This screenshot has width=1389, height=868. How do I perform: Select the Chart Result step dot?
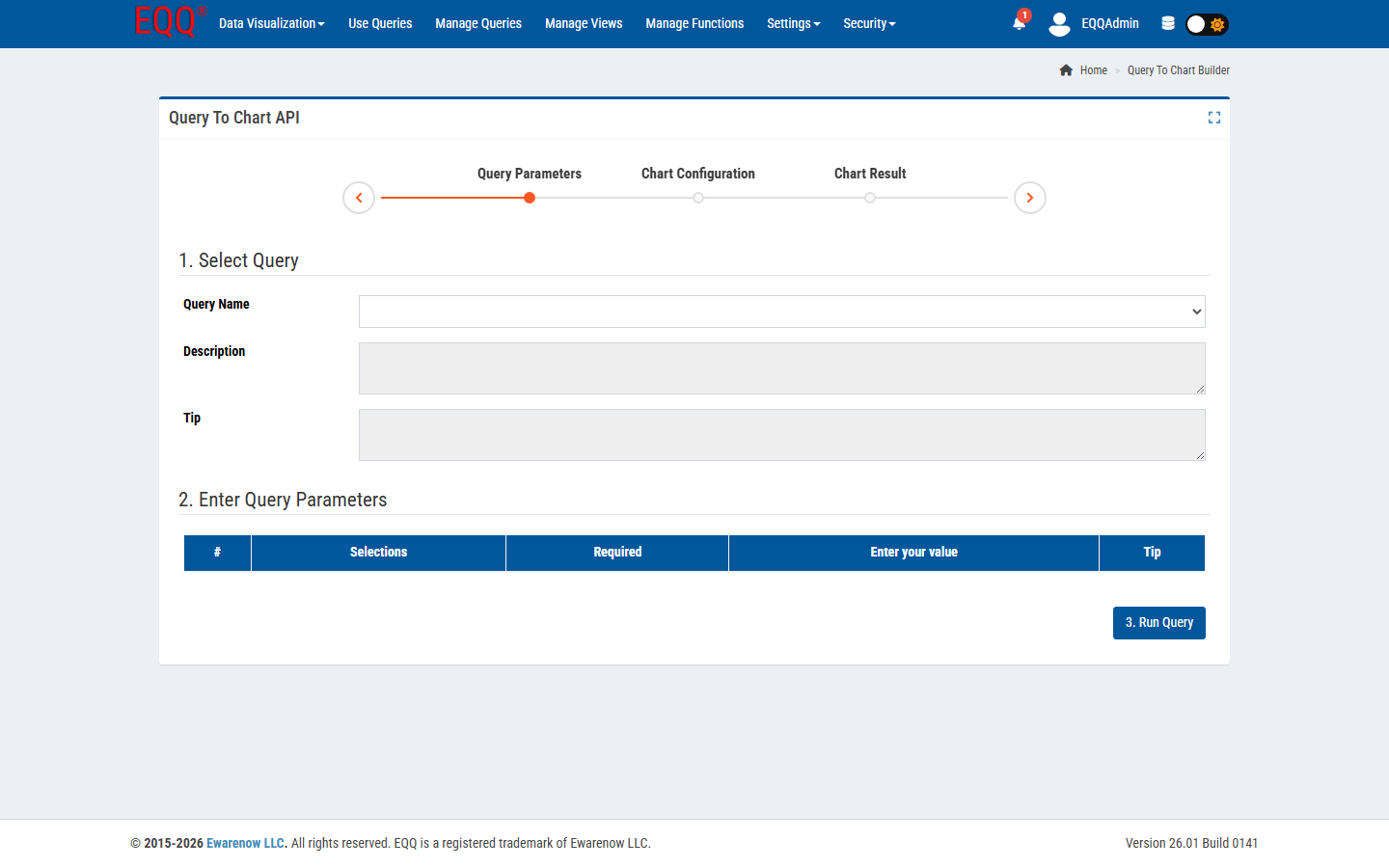click(869, 197)
